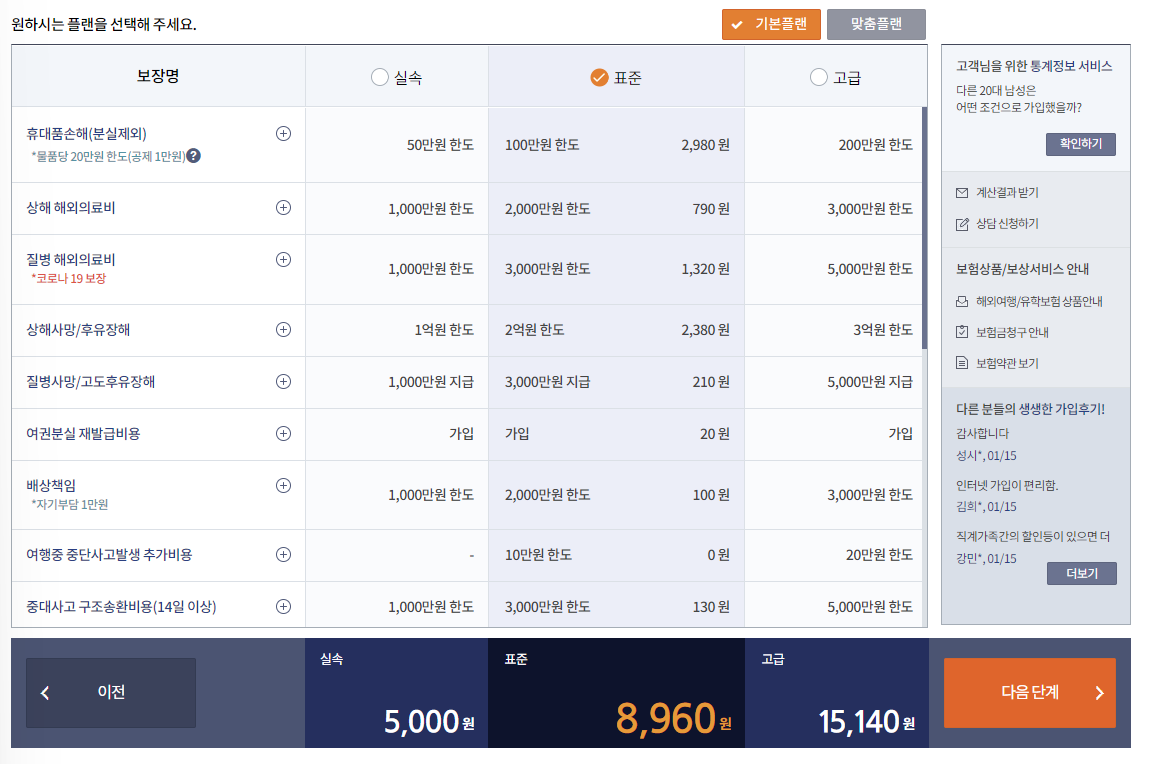This screenshot has width=1150, height=764.
Task: Open 계산결과 받기 link
Action: pos(1007,193)
